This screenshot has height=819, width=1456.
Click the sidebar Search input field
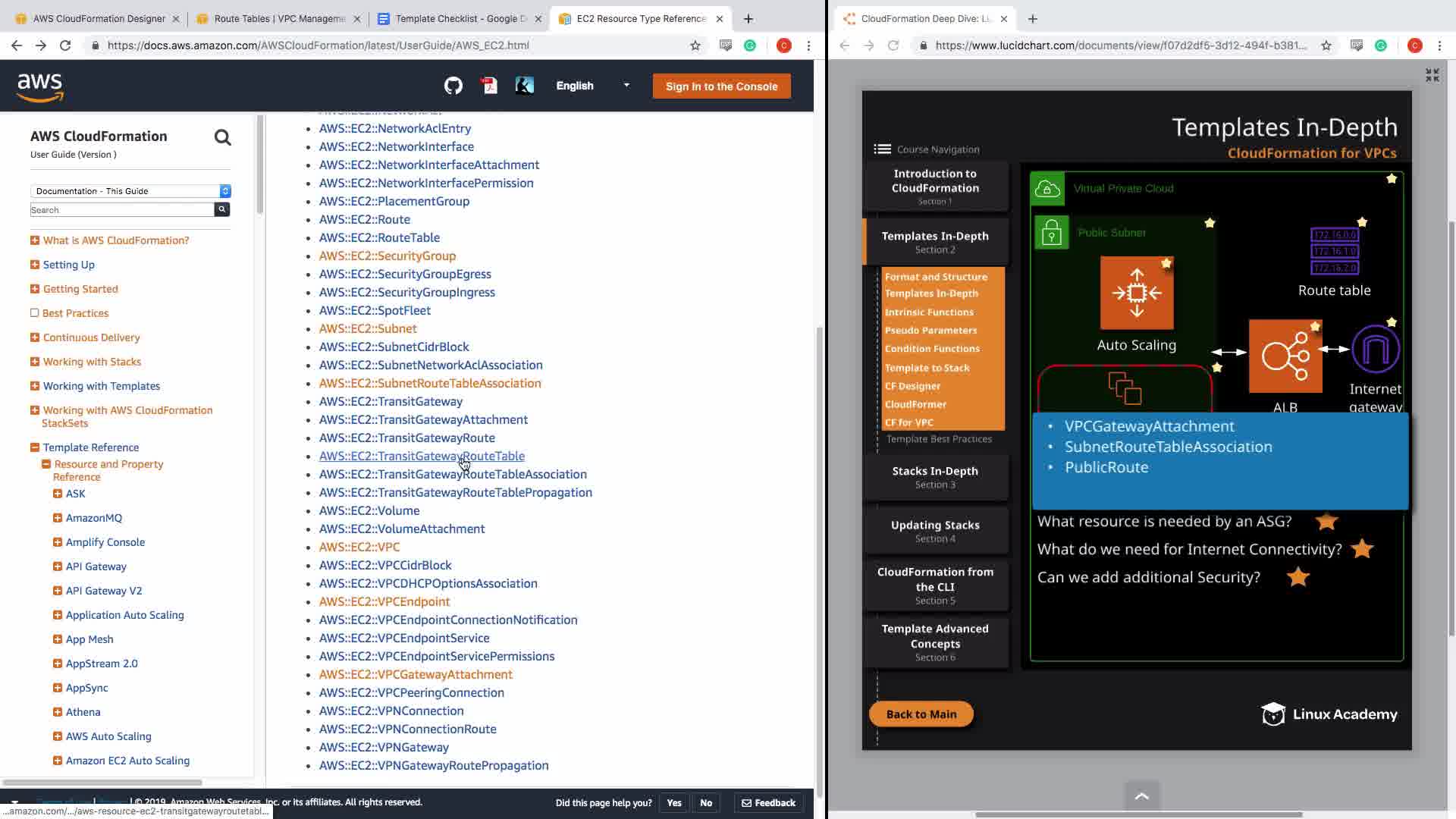tap(121, 210)
